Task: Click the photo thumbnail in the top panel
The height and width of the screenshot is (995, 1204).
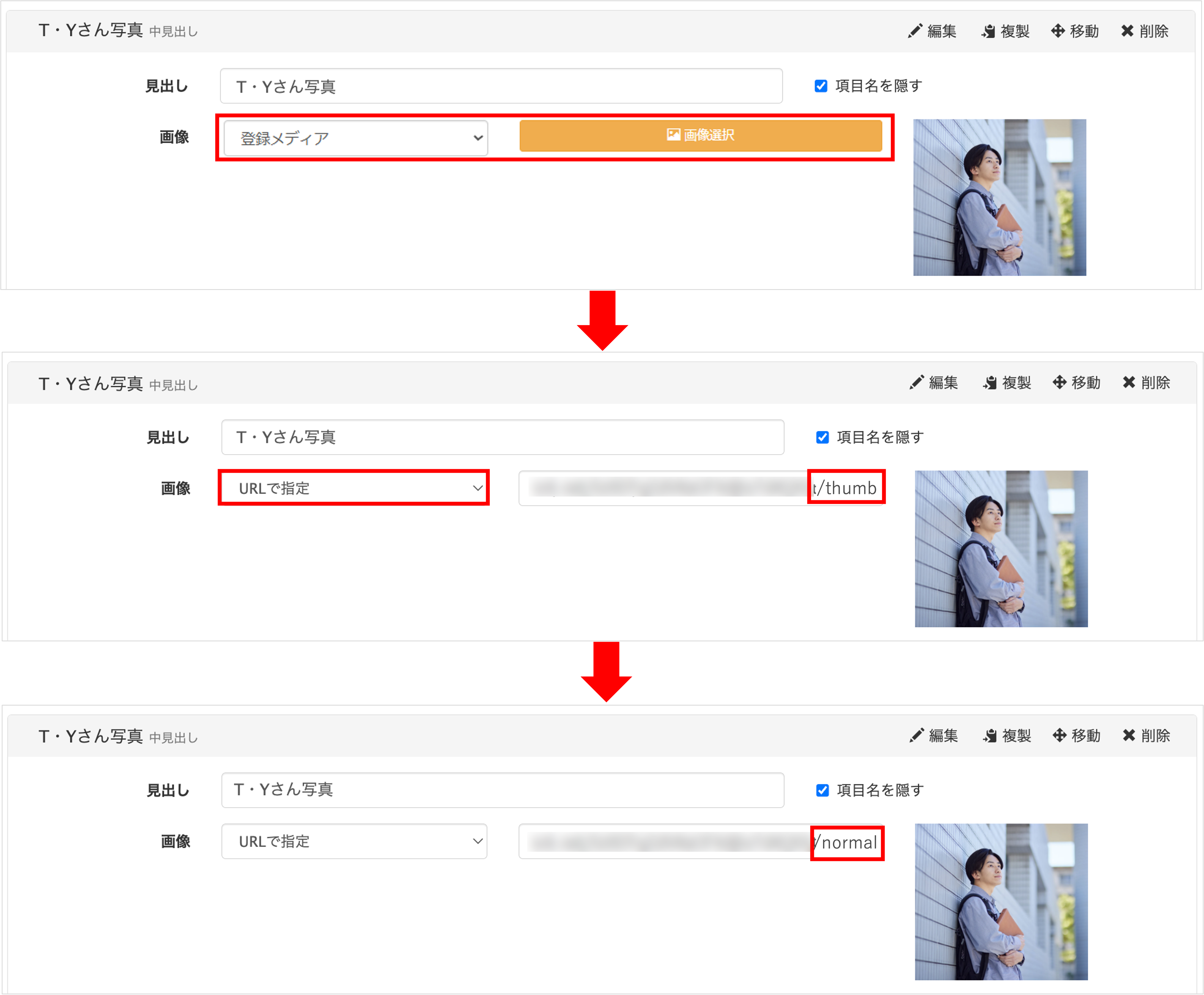Action: (x=999, y=197)
